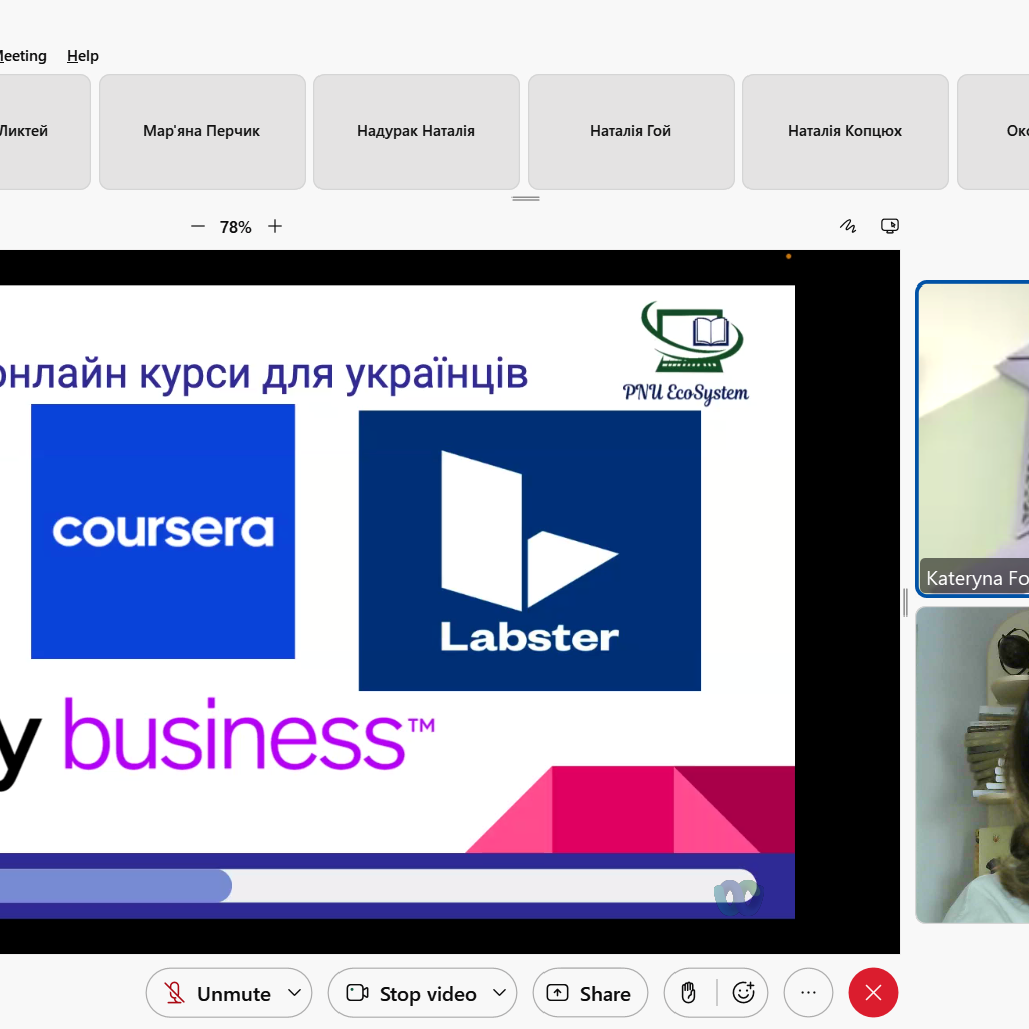1029x1029 pixels.
Task: Toggle camera off with Stop video
Action: click(412, 993)
